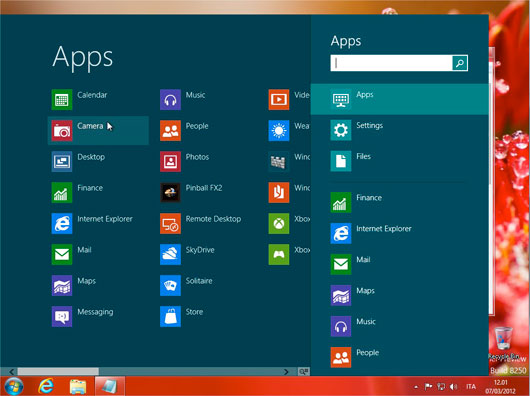The image size is (530, 396).
Task: Click the Camera label text
Action: coord(90,126)
